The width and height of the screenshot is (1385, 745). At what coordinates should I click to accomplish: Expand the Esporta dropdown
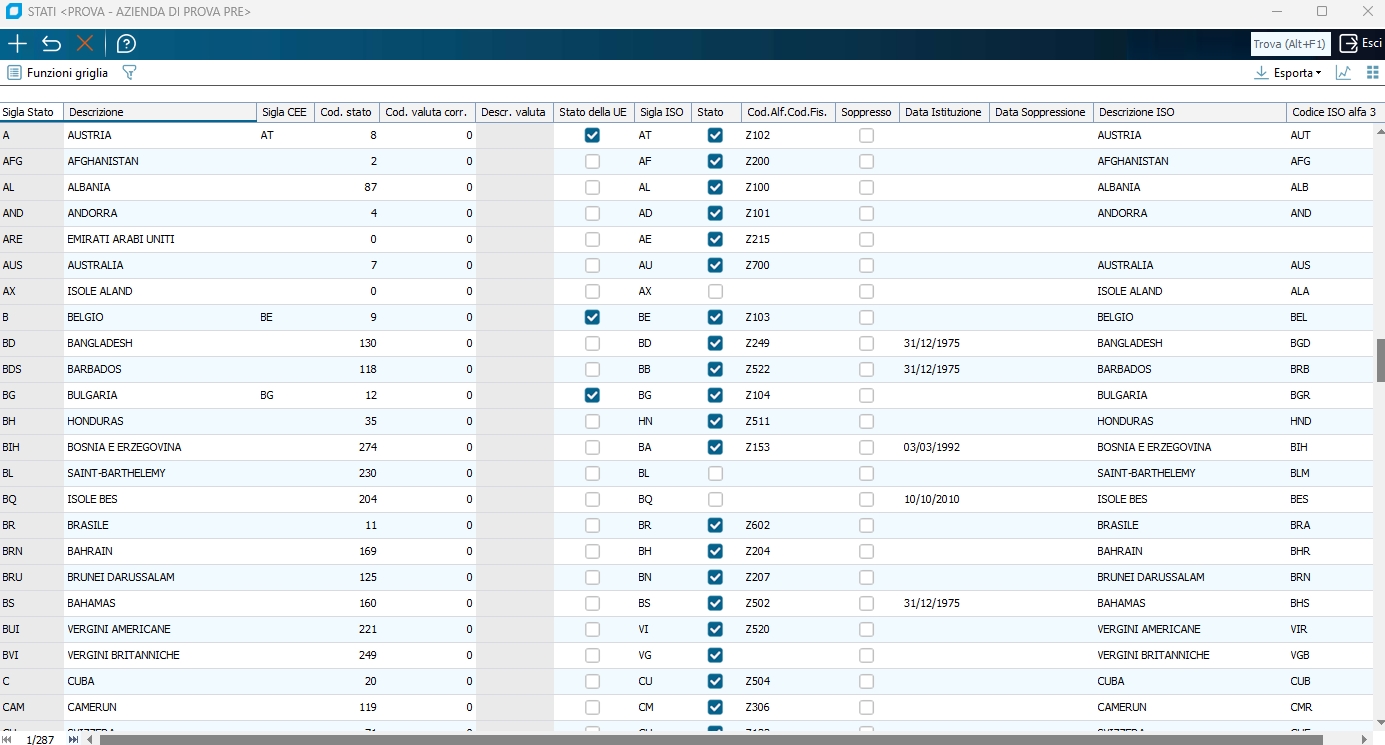pos(1288,73)
